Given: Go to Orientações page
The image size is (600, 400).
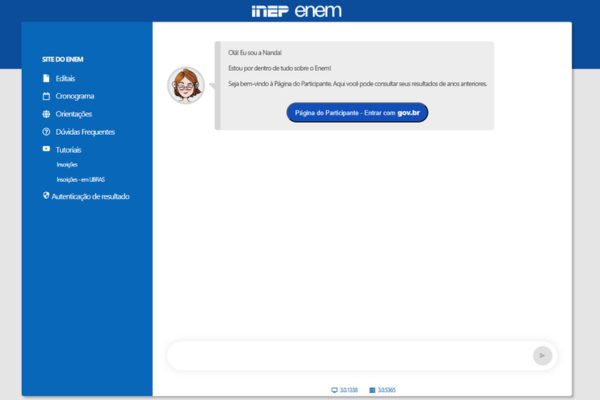Looking at the screenshot, I should 74,114.
